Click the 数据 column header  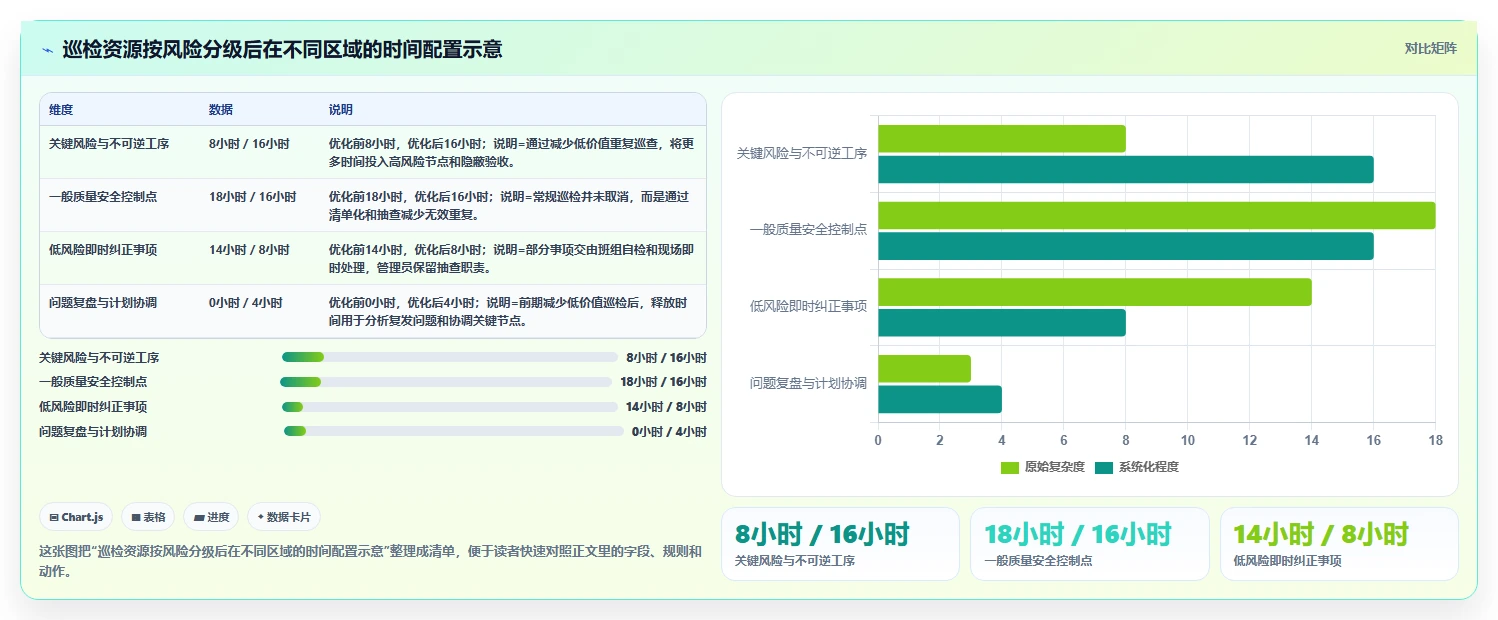point(221,110)
